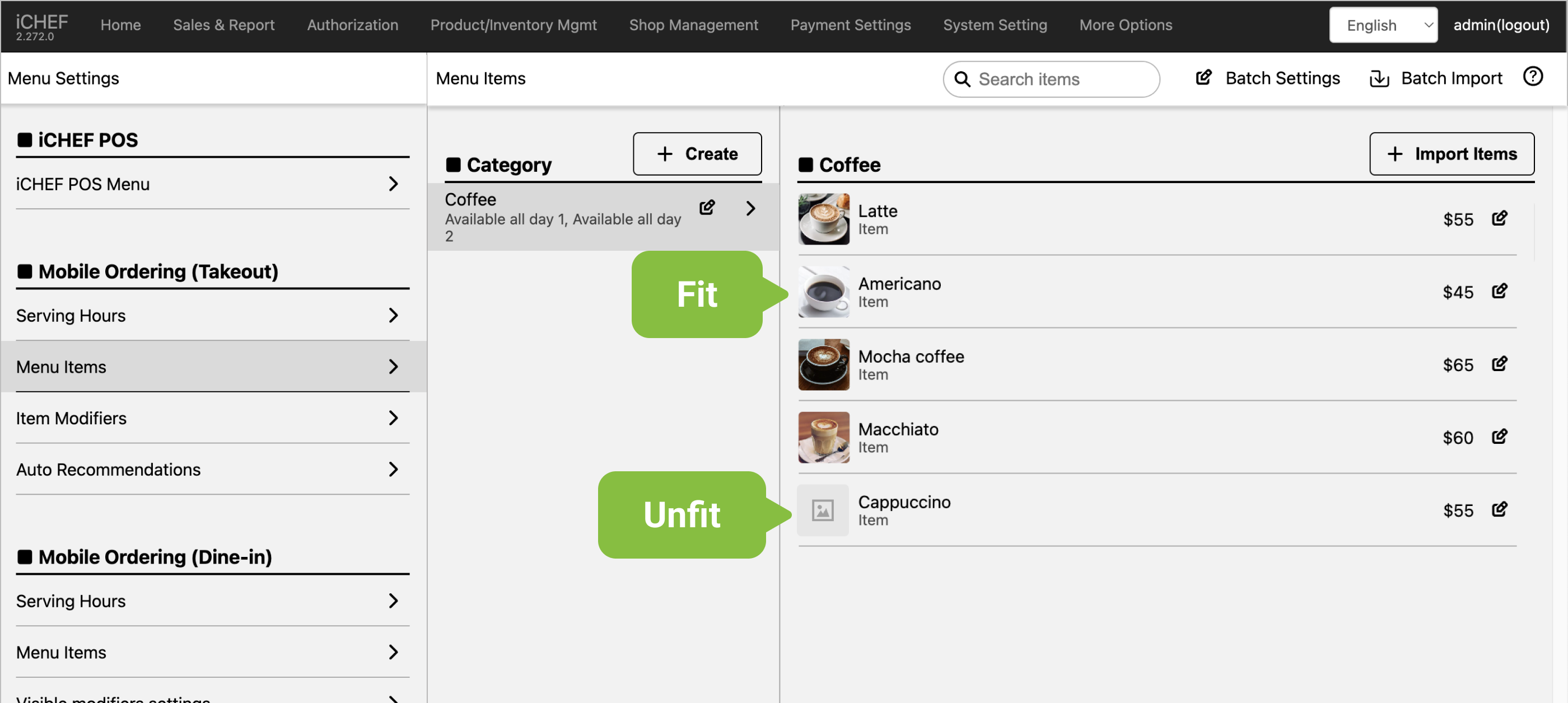
Task: Click the Batch Import download icon
Action: (x=1379, y=79)
